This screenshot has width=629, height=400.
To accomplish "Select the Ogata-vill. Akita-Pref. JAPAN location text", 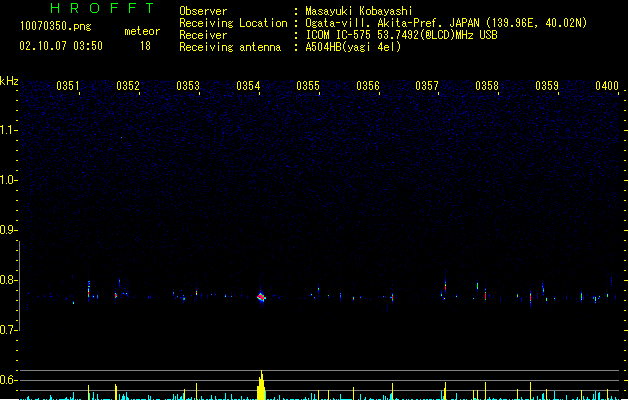I will tap(446, 23).
